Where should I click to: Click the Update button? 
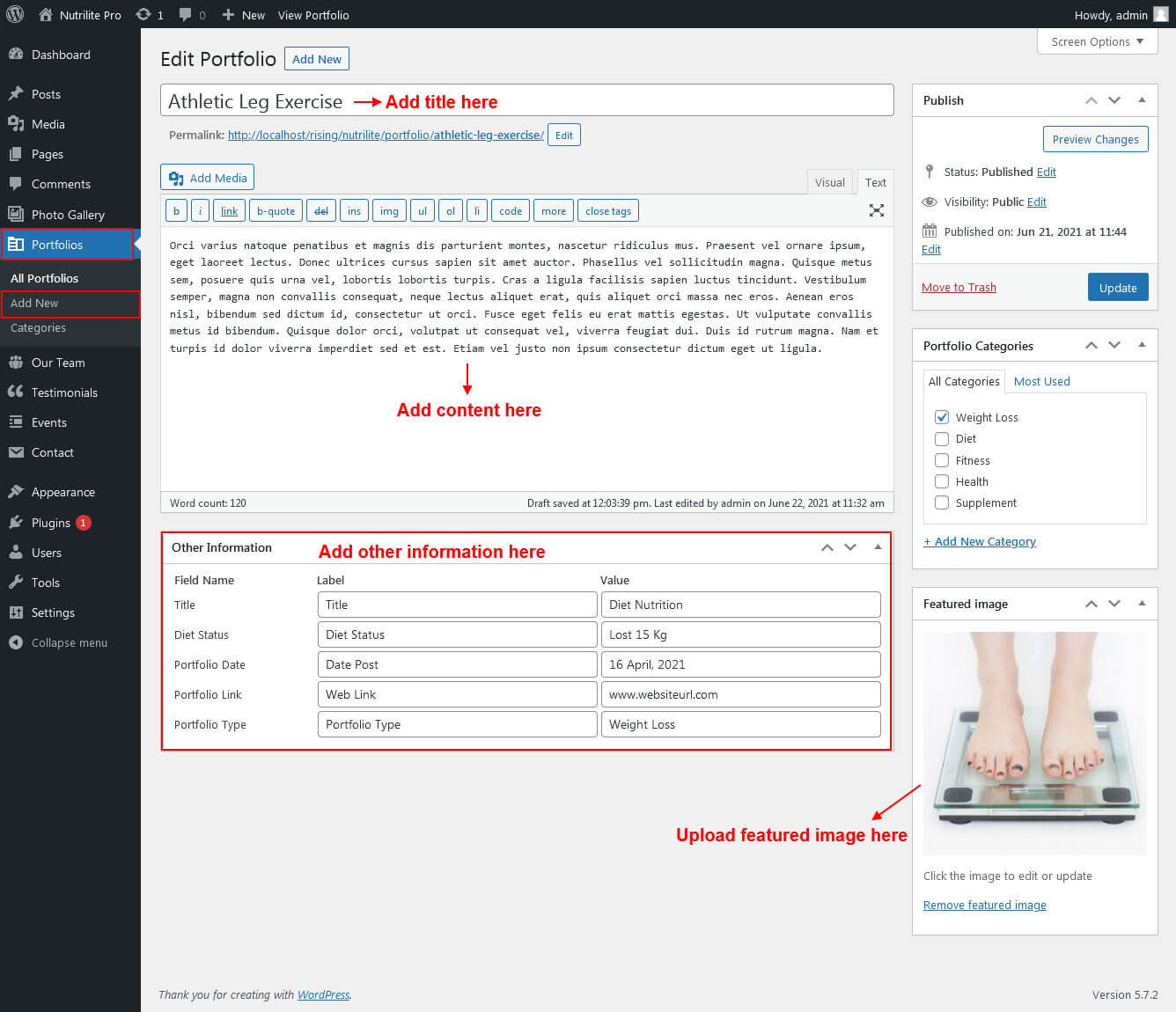pyautogui.click(x=1117, y=288)
